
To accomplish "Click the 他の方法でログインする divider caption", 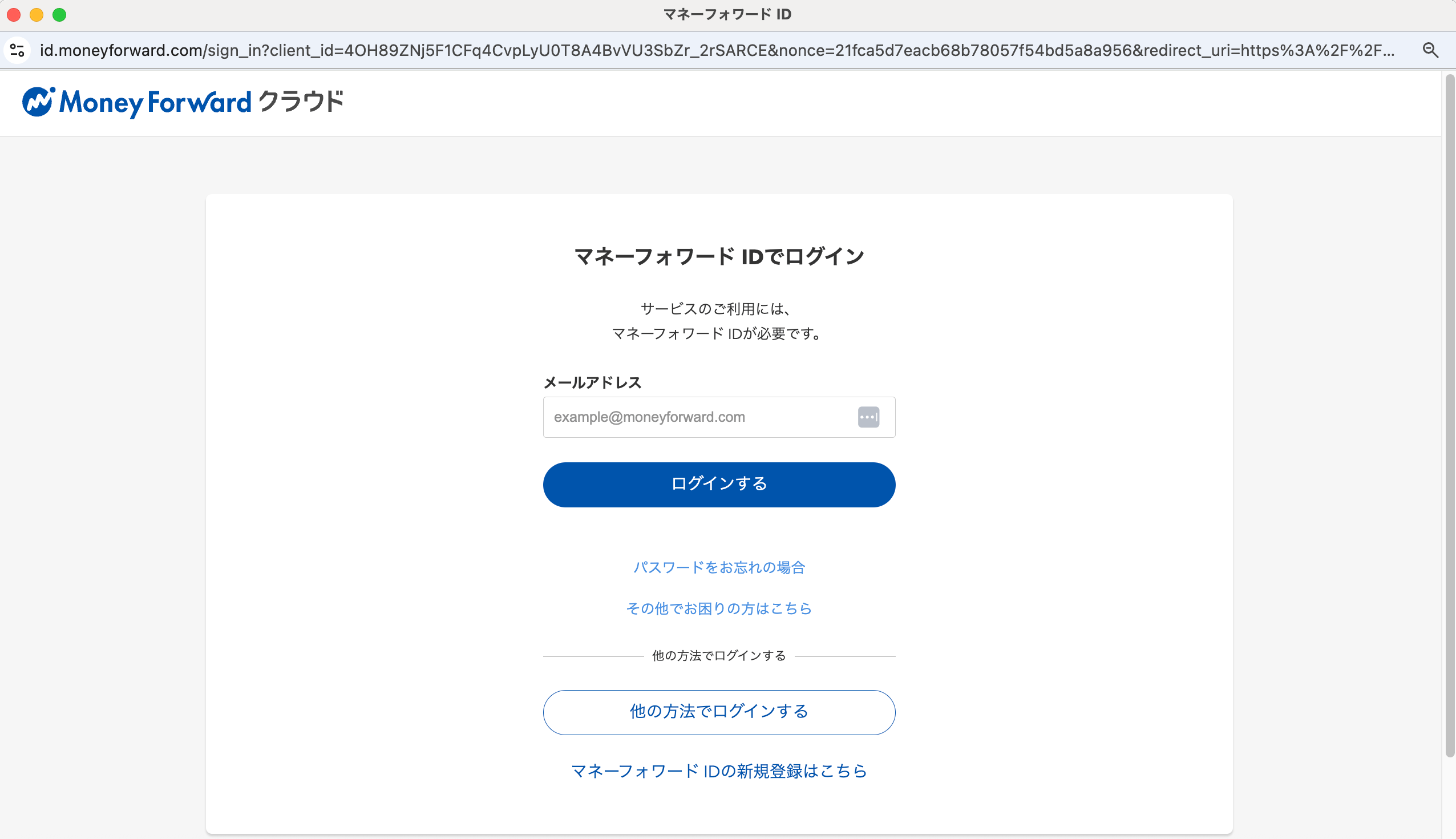I will point(719,656).
